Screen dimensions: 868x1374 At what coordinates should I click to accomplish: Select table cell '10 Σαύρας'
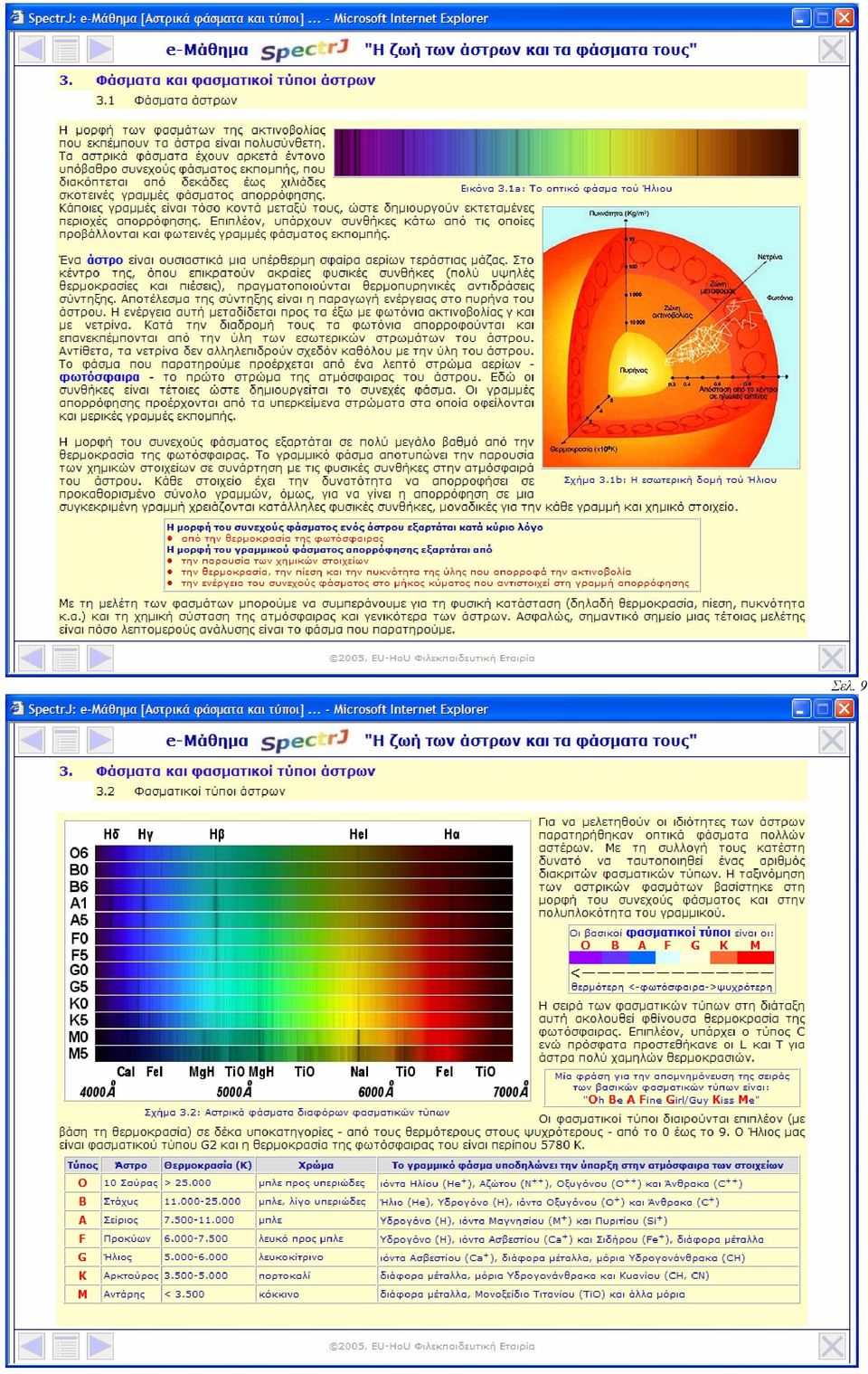[x=130, y=1183]
